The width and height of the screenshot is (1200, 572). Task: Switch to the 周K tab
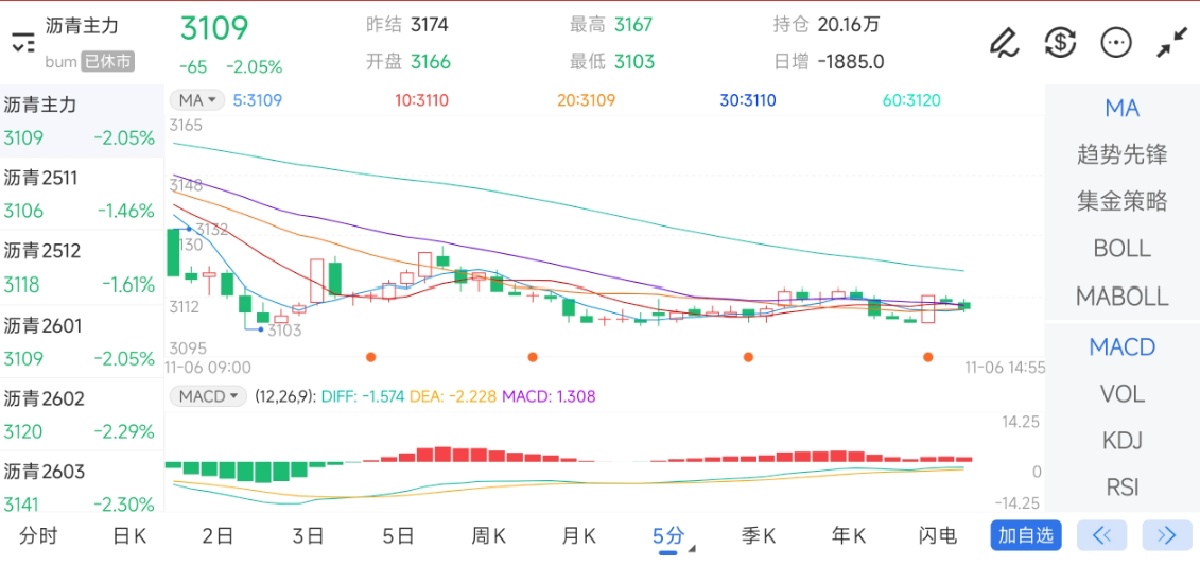tap(488, 536)
